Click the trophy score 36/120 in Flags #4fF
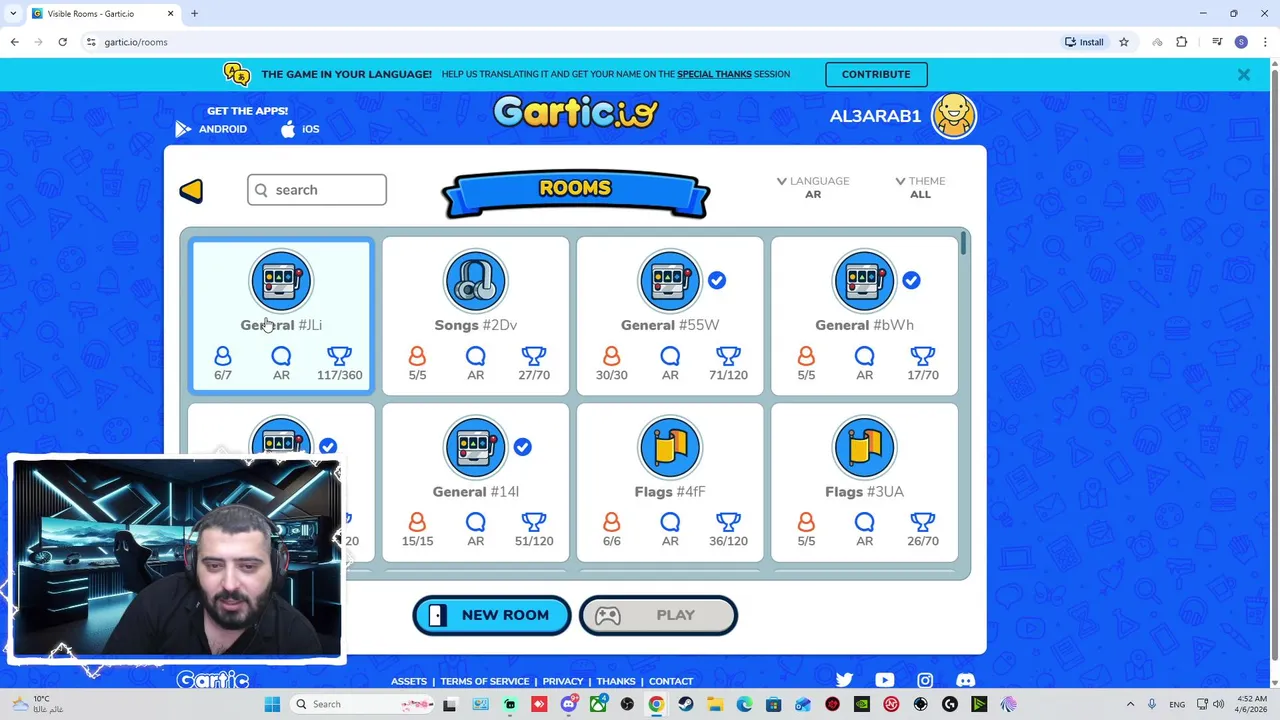The width and height of the screenshot is (1280, 720). pyautogui.click(x=728, y=541)
